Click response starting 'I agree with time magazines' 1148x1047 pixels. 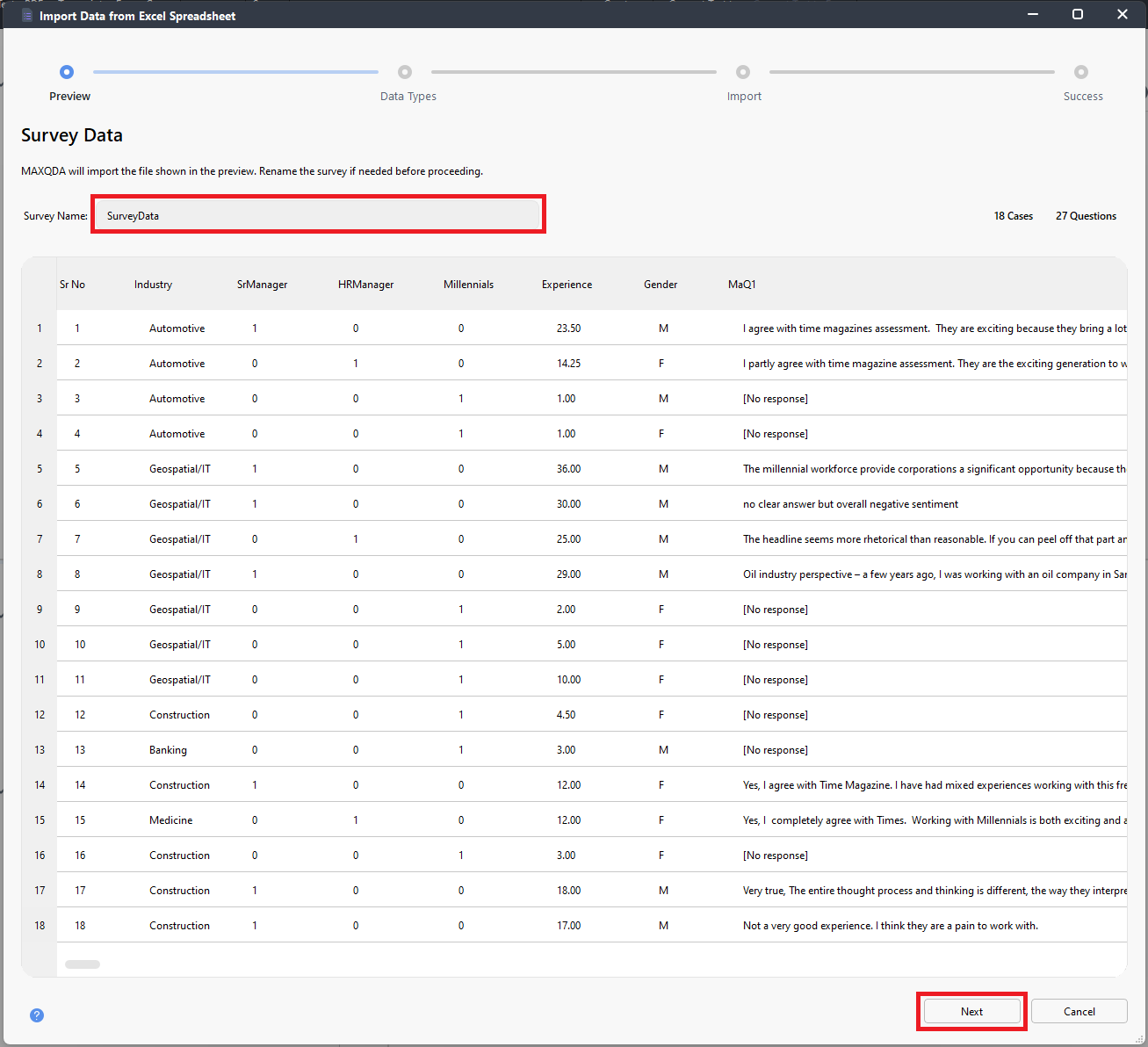click(935, 329)
